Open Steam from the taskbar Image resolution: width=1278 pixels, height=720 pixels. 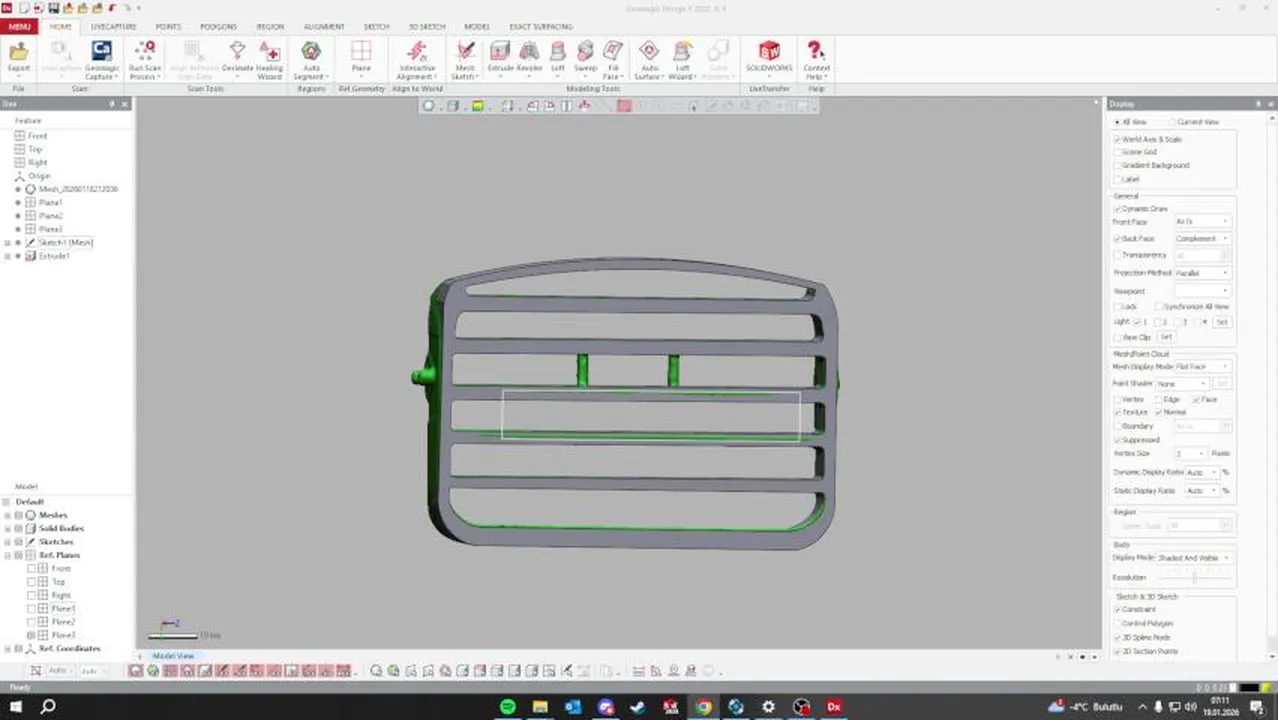point(638,706)
